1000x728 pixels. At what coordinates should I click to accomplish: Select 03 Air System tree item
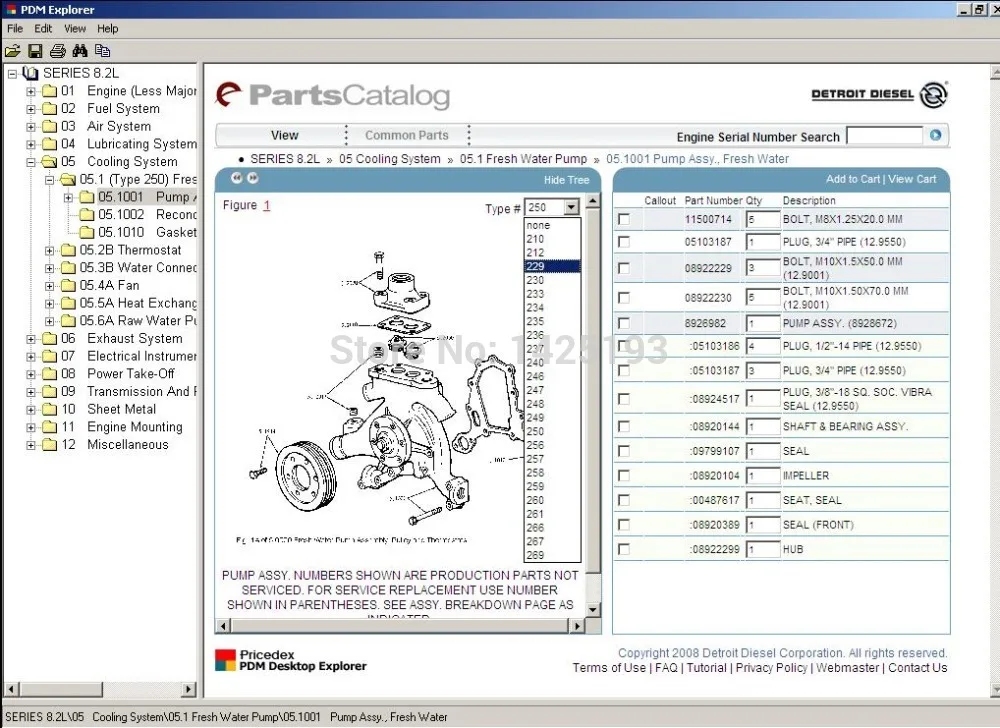tap(119, 126)
